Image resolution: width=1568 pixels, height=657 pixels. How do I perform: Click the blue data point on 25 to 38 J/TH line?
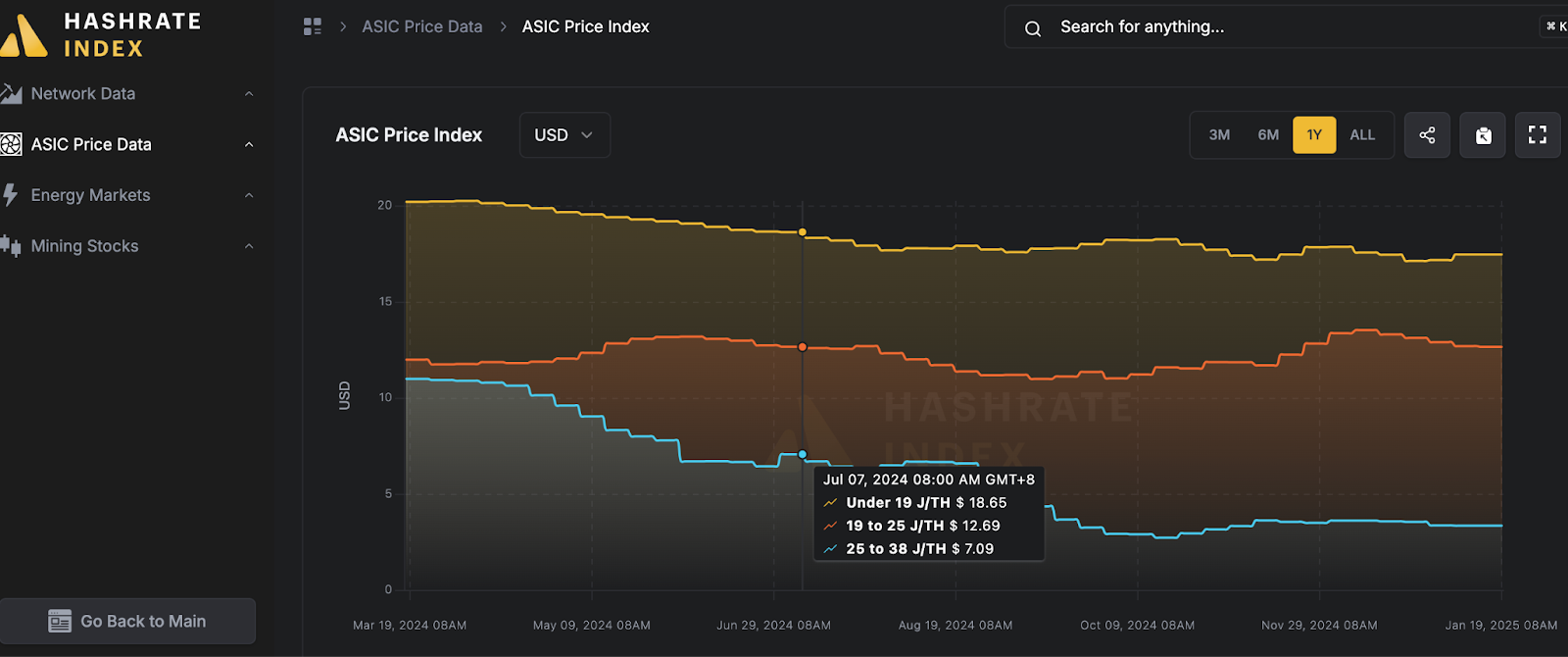803,455
